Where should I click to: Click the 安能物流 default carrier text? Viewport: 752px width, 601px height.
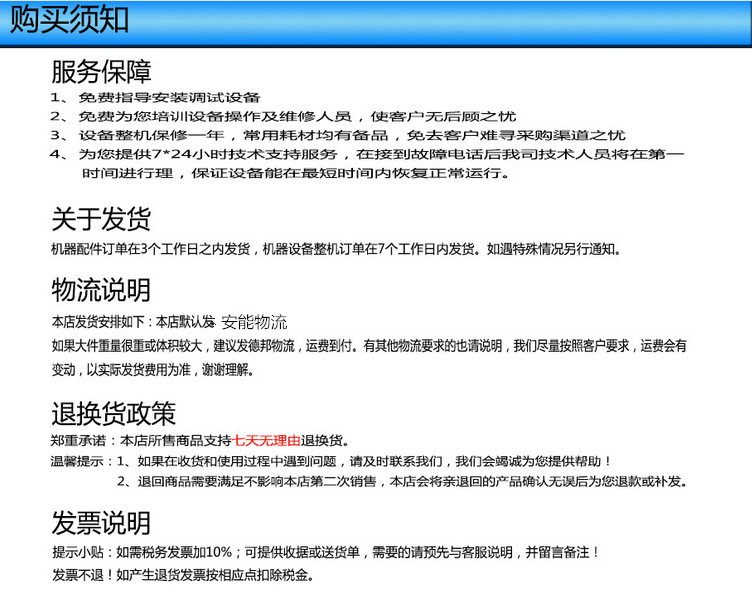coord(254,323)
